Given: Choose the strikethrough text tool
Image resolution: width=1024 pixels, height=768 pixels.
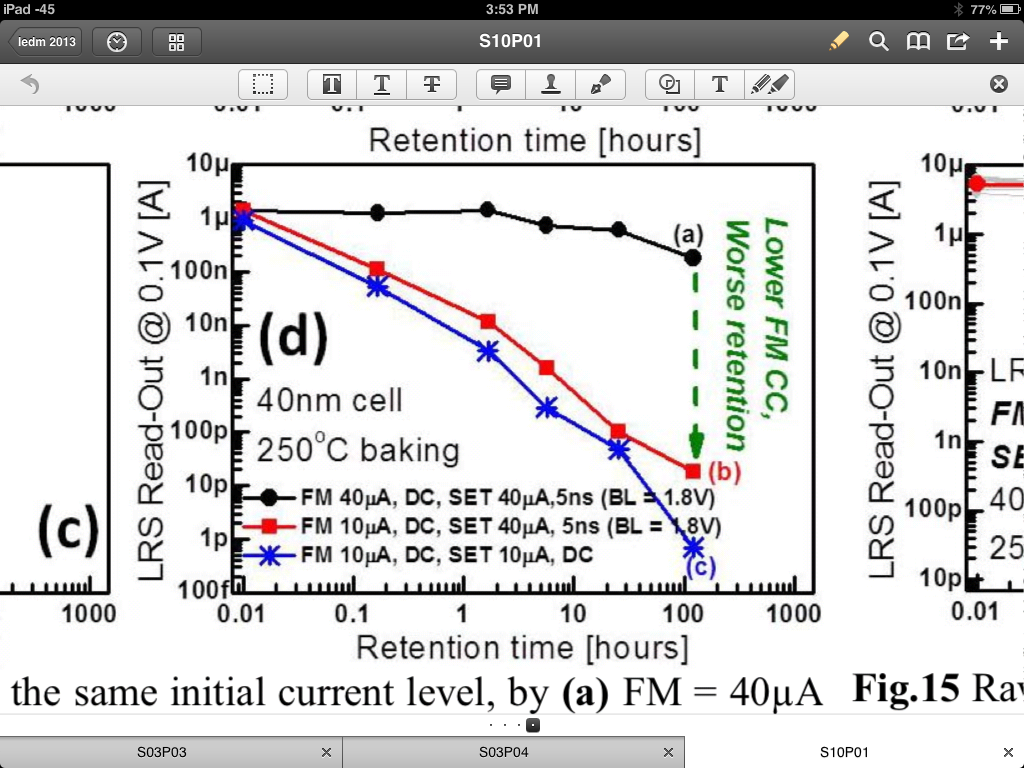Looking at the screenshot, I should coord(432,85).
